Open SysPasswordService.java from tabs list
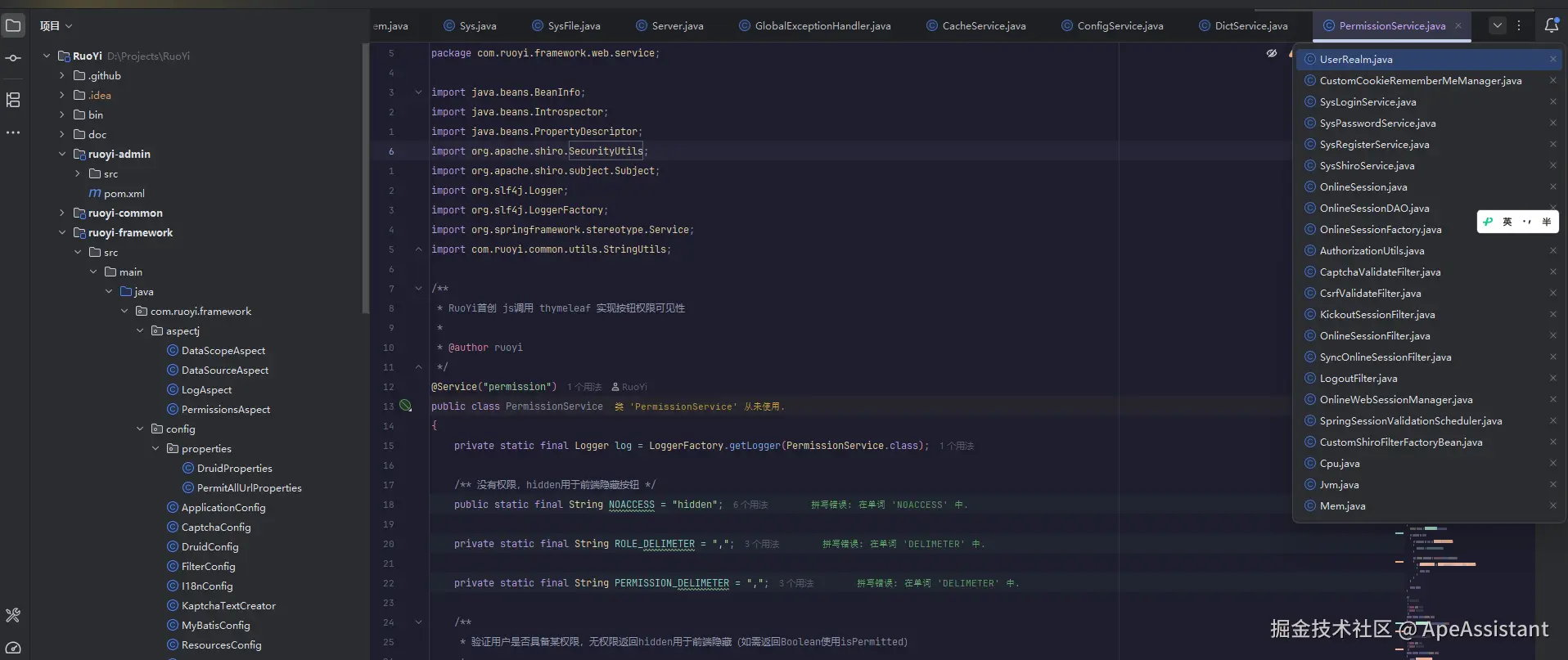This screenshot has width=1568, height=660. 1377,123
